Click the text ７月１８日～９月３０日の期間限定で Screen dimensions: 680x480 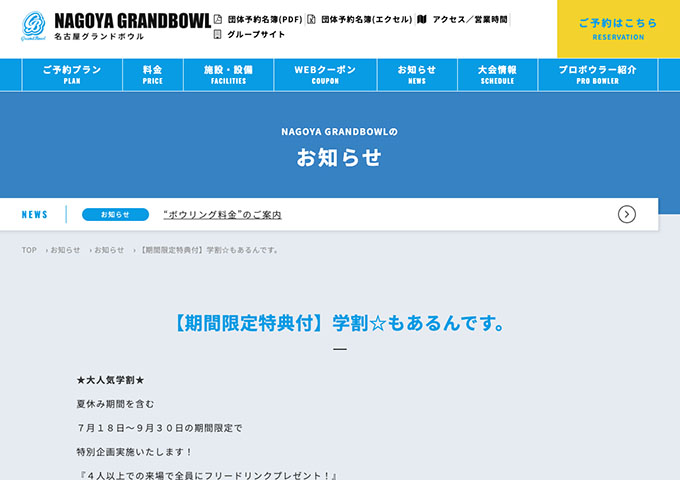click(159, 428)
